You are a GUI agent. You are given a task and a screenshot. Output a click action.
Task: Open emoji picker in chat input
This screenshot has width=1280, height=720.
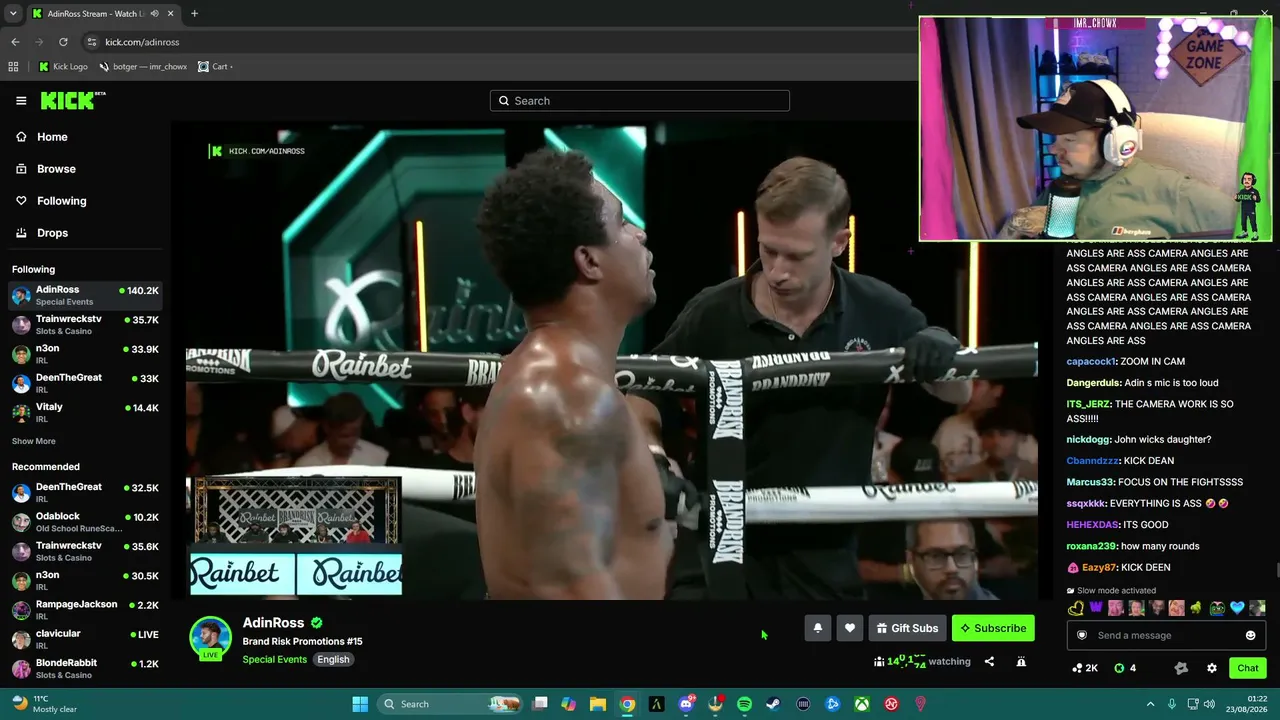pyautogui.click(x=1250, y=635)
